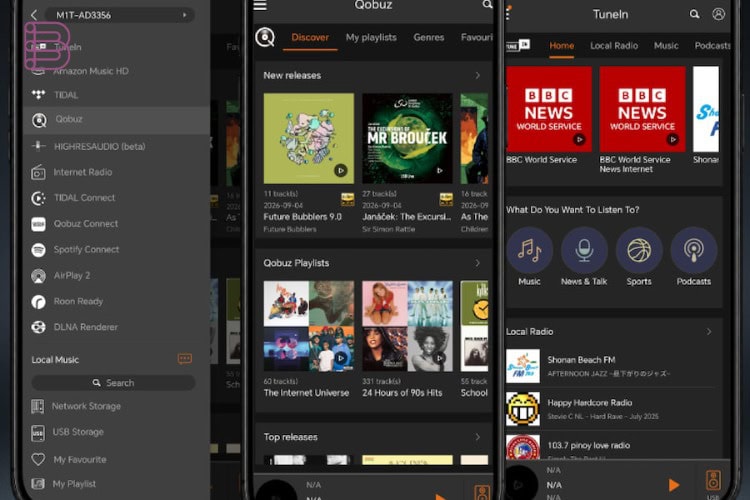Switch to TuneIn Music tab

click(666, 46)
